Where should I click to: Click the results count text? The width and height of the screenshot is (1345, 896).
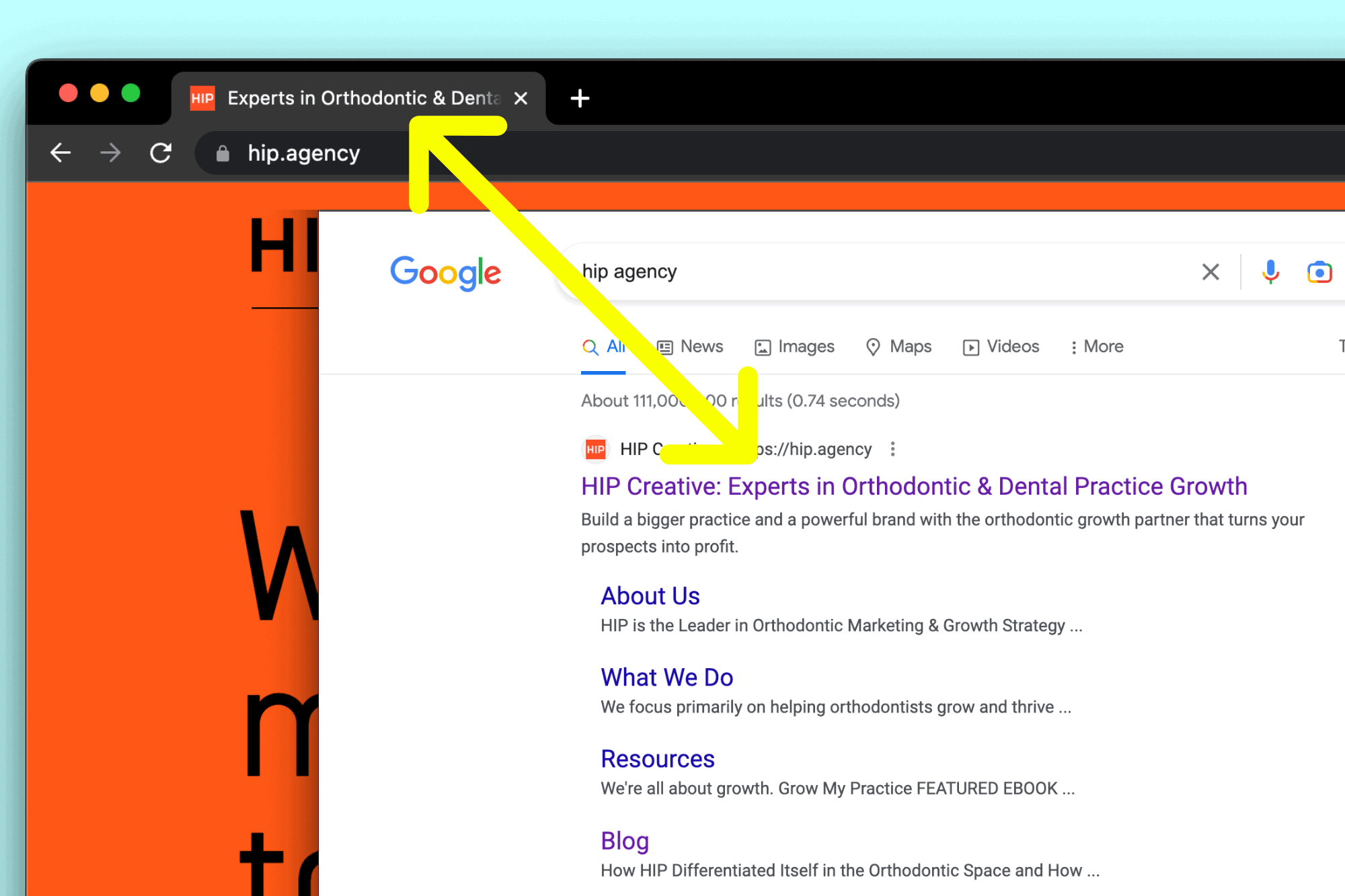pyautogui.click(x=740, y=401)
